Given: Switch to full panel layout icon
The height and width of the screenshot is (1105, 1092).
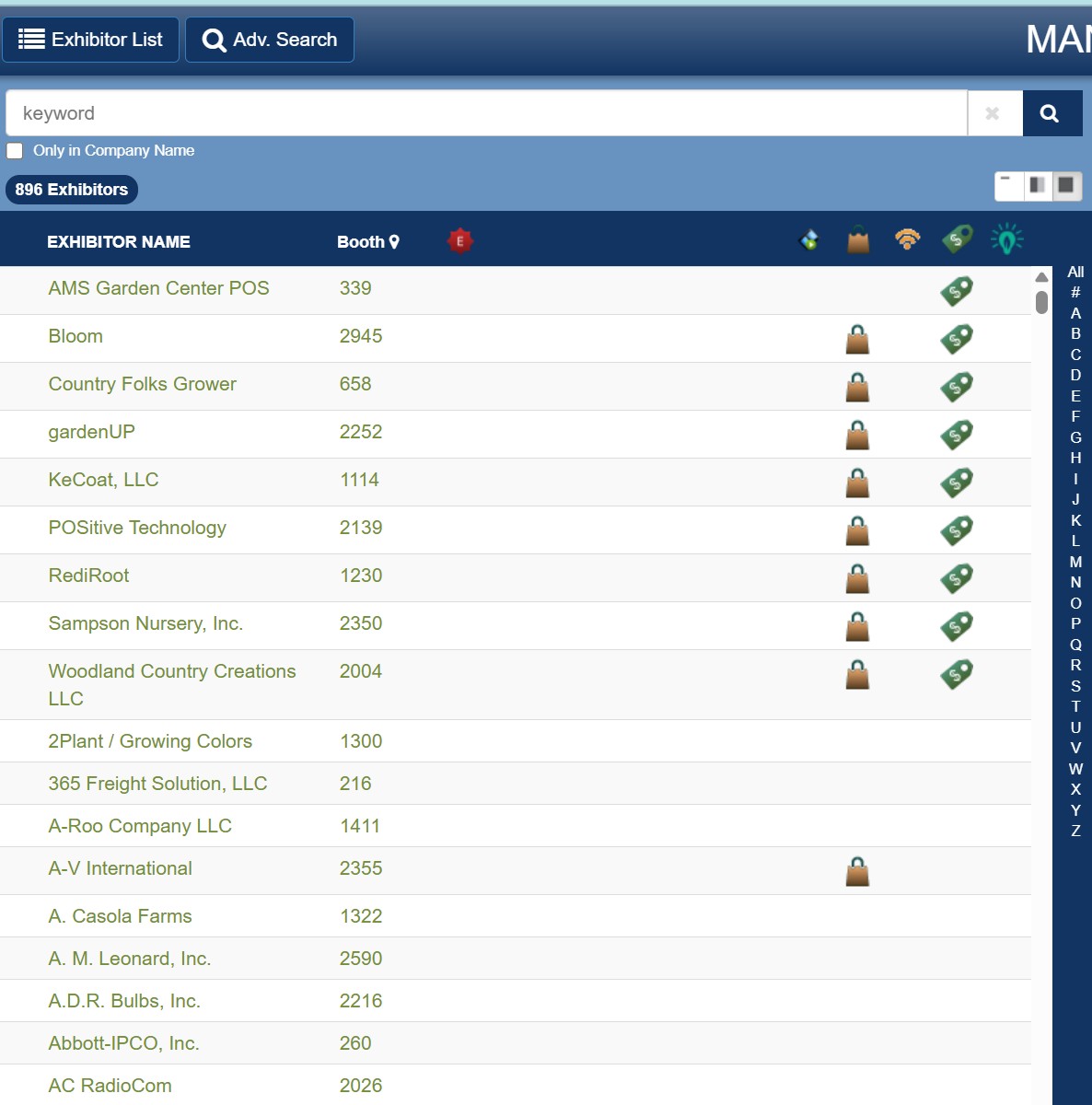Looking at the screenshot, I should (1066, 185).
